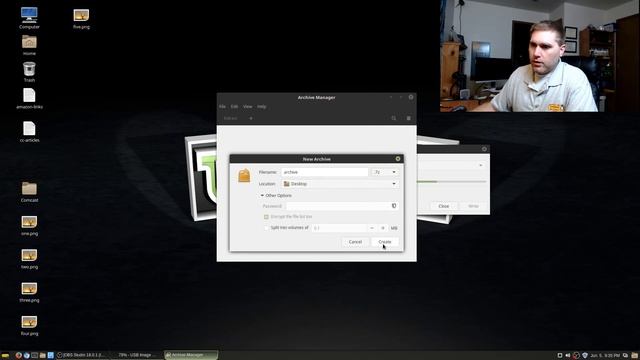Image resolution: width=640 pixels, height=360 pixels.
Task: Select the cc-articles file icon
Action: (29, 132)
